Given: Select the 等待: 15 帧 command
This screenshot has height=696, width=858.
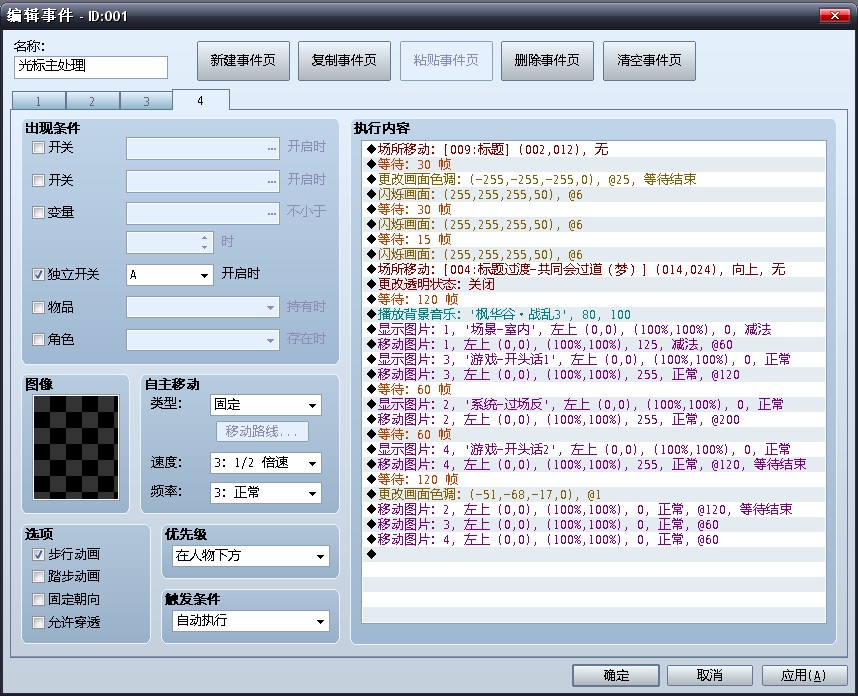Looking at the screenshot, I should tap(594, 240).
